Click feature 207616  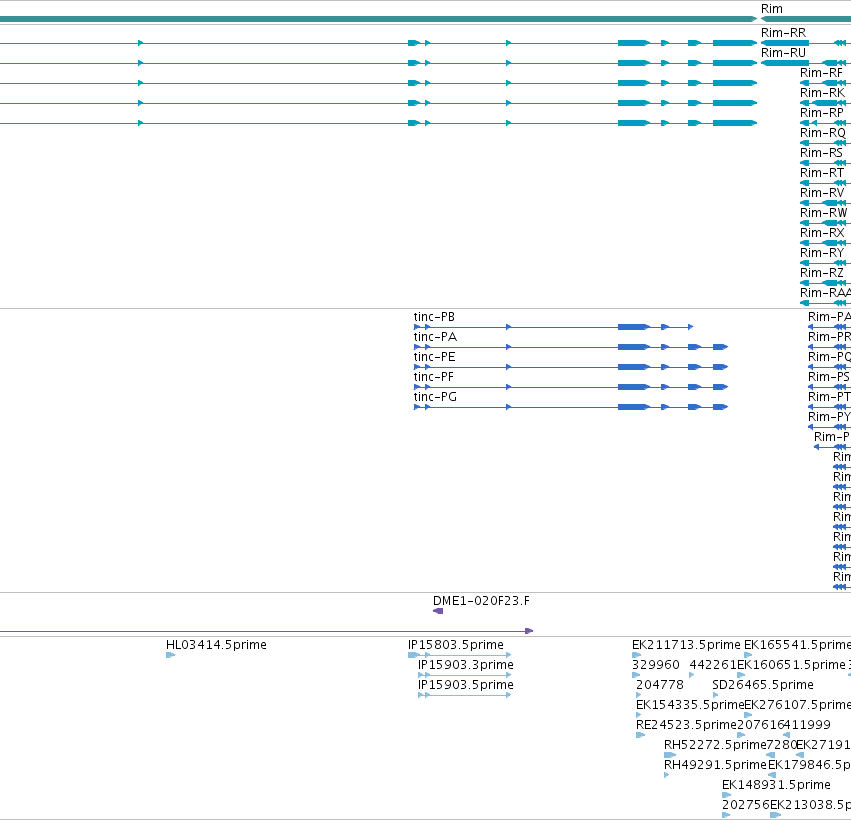click(760, 726)
